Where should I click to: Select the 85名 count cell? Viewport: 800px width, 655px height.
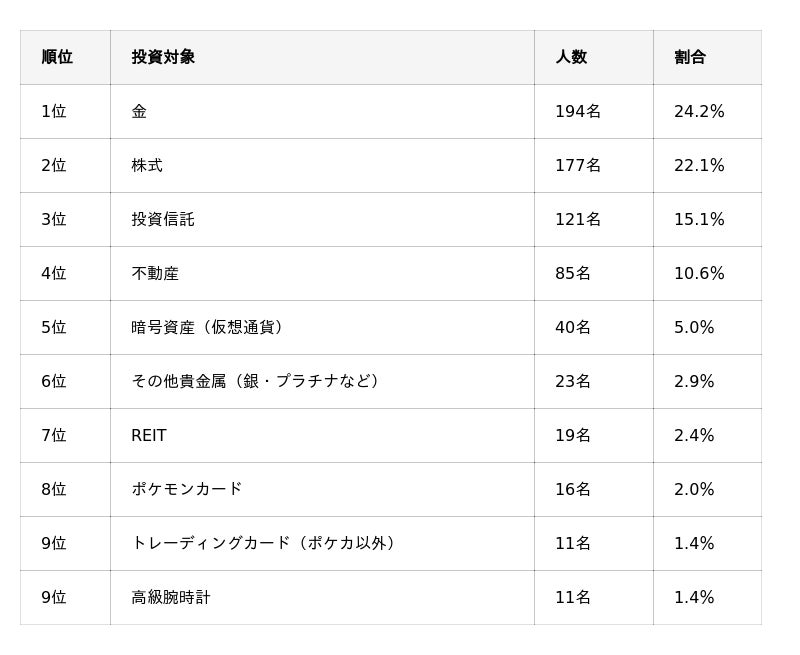(573, 273)
